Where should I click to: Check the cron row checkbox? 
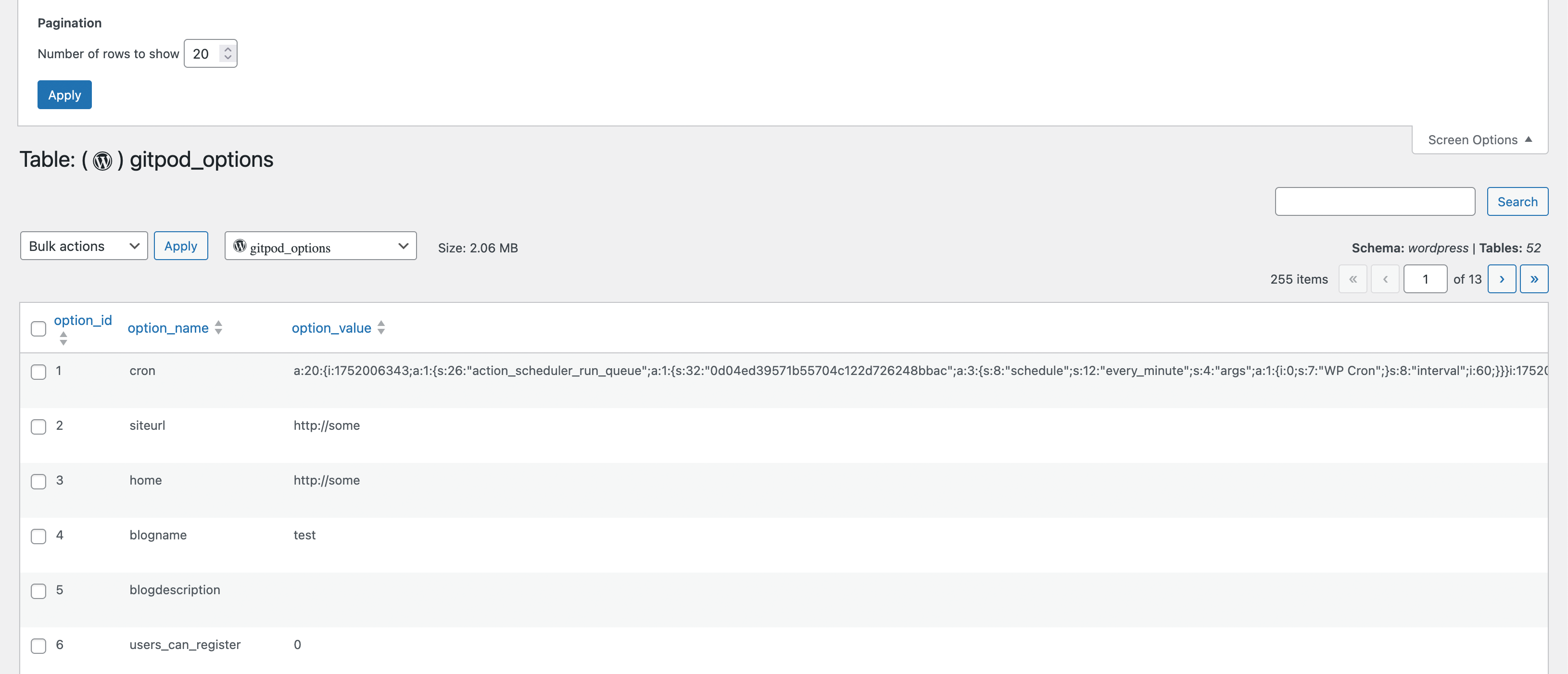[38, 372]
